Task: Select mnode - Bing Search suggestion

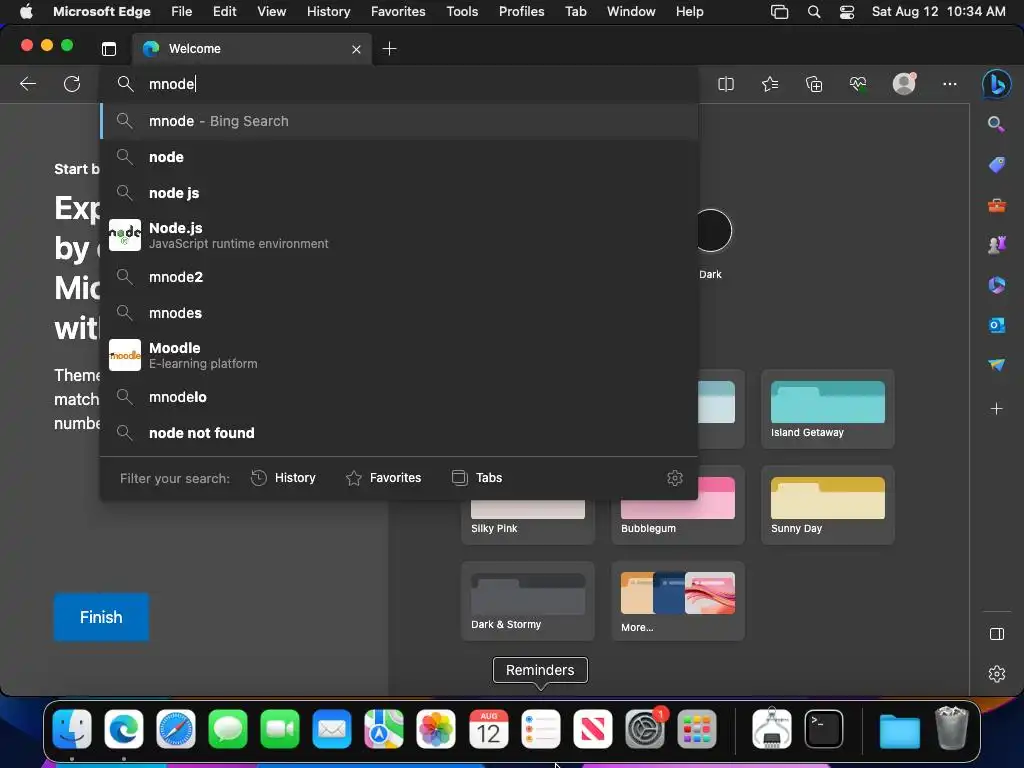Action: click(x=399, y=121)
